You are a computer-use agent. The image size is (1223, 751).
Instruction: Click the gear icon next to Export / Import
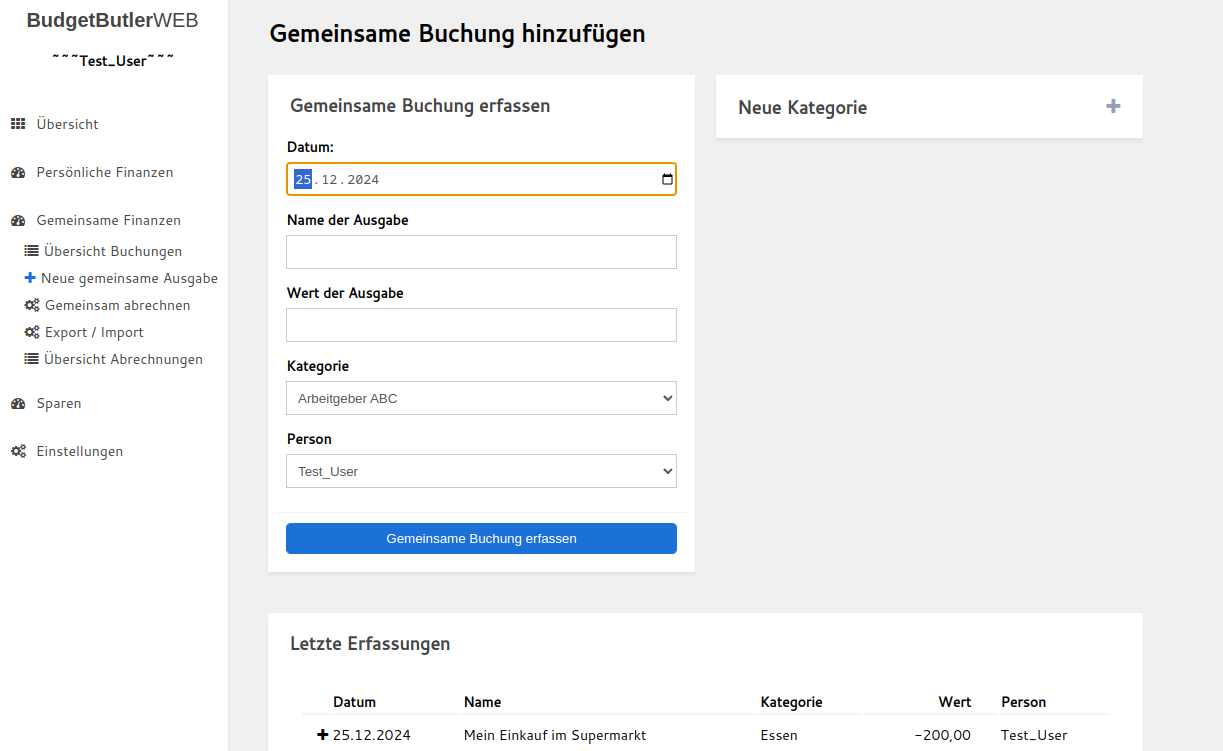pos(31,331)
